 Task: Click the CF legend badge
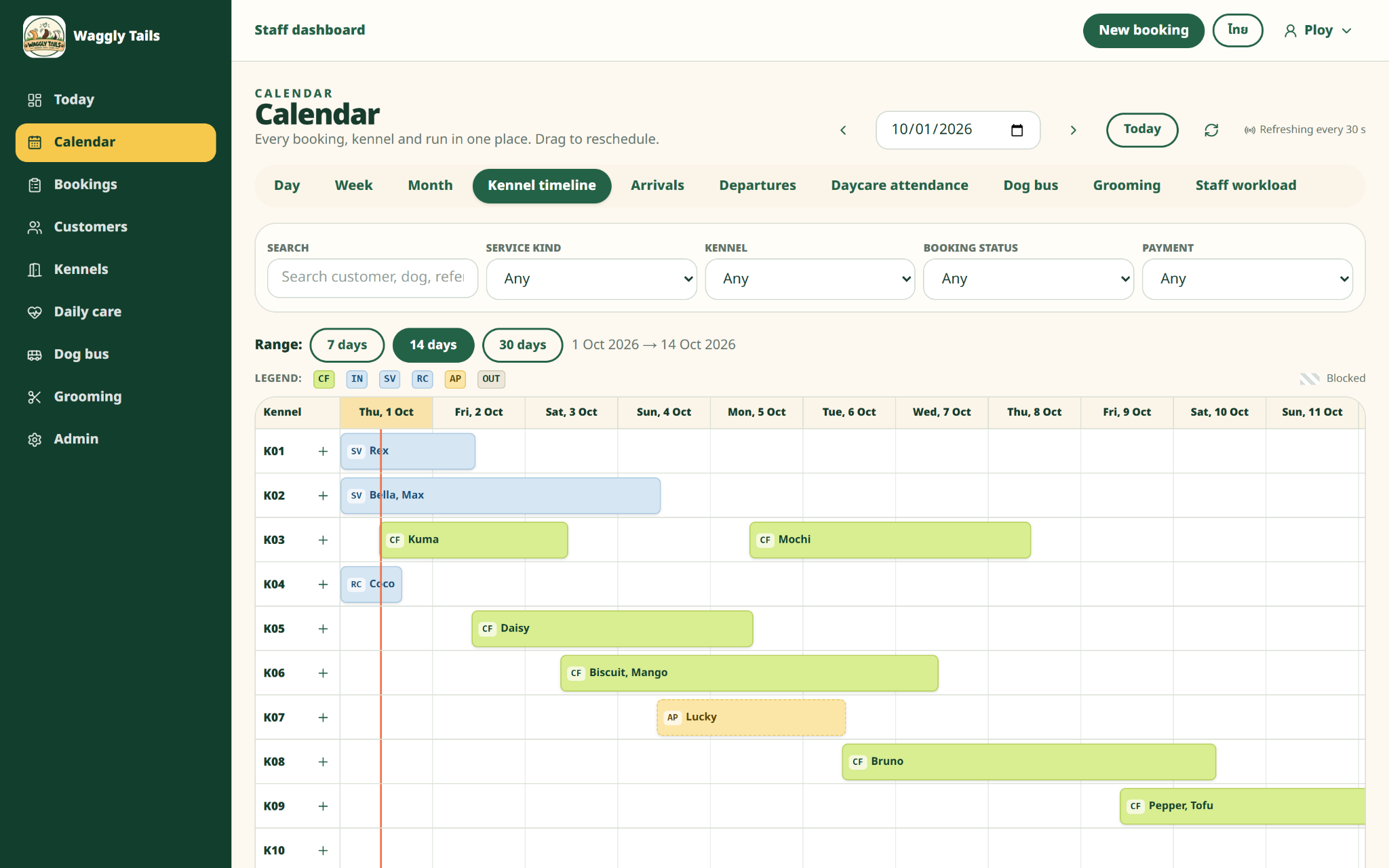[324, 379]
